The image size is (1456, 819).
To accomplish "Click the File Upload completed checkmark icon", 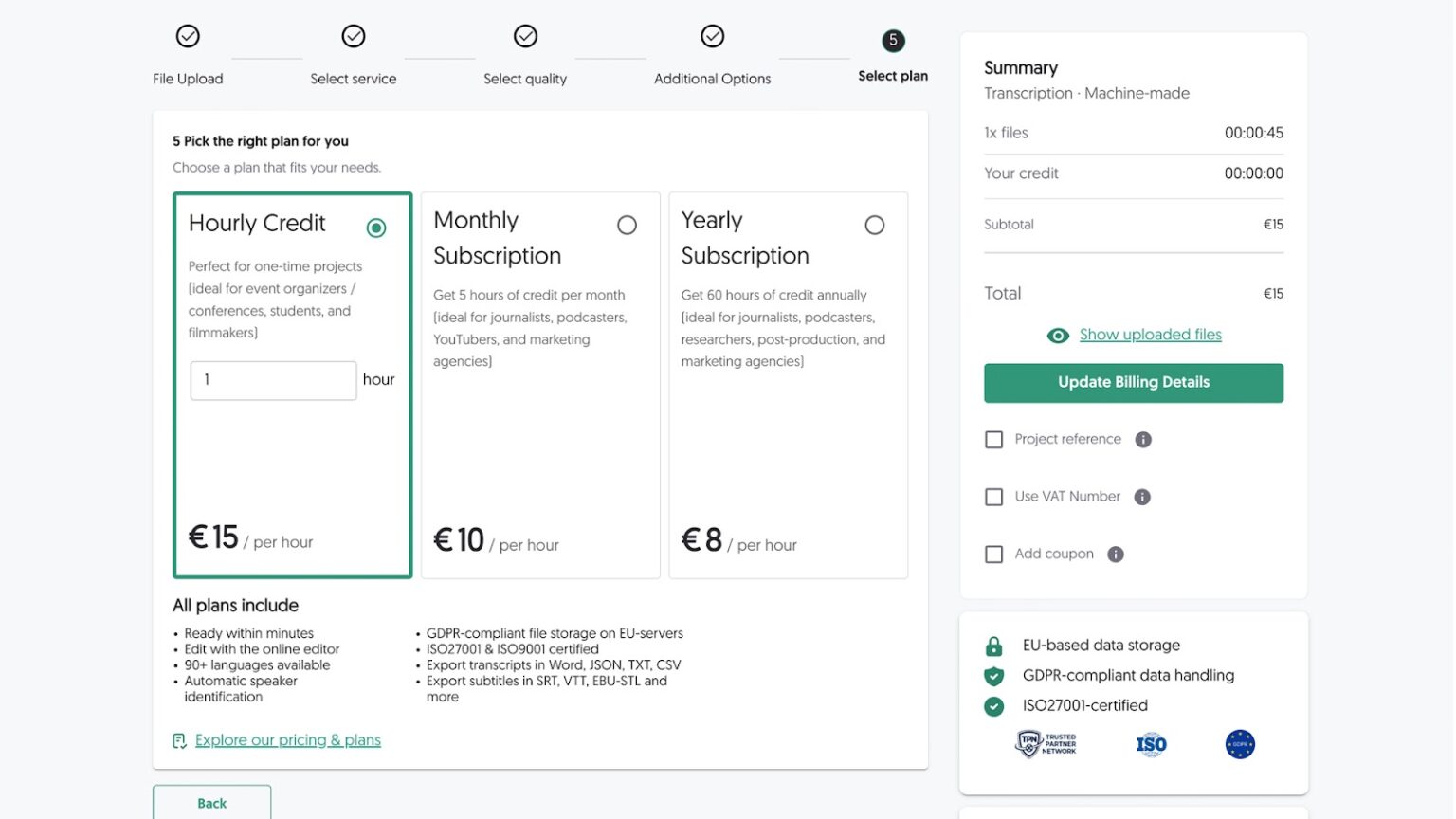I will (x=187, y=35).
